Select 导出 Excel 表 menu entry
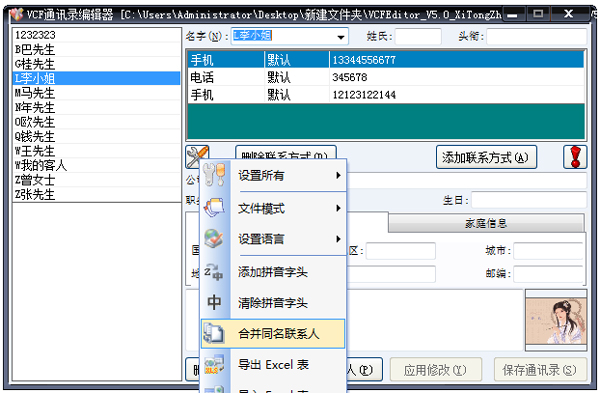The width and height of the screenshot is (600, 393). (x=273, y=365)
